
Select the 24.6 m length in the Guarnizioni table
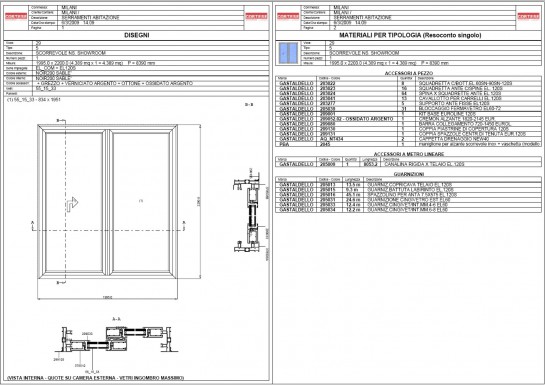tap(353, 200)
